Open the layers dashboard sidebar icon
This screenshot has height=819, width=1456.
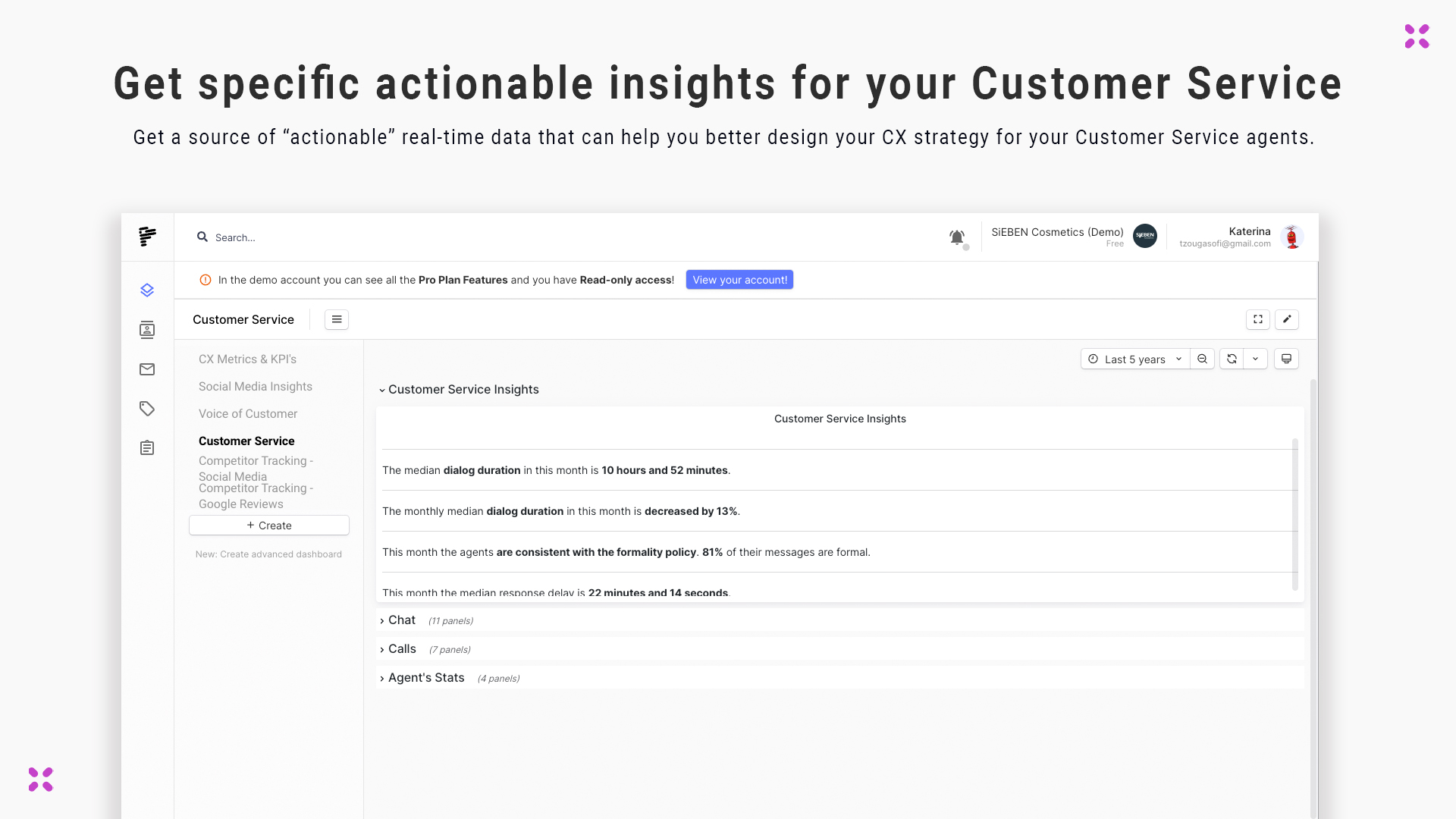(147, 290)
